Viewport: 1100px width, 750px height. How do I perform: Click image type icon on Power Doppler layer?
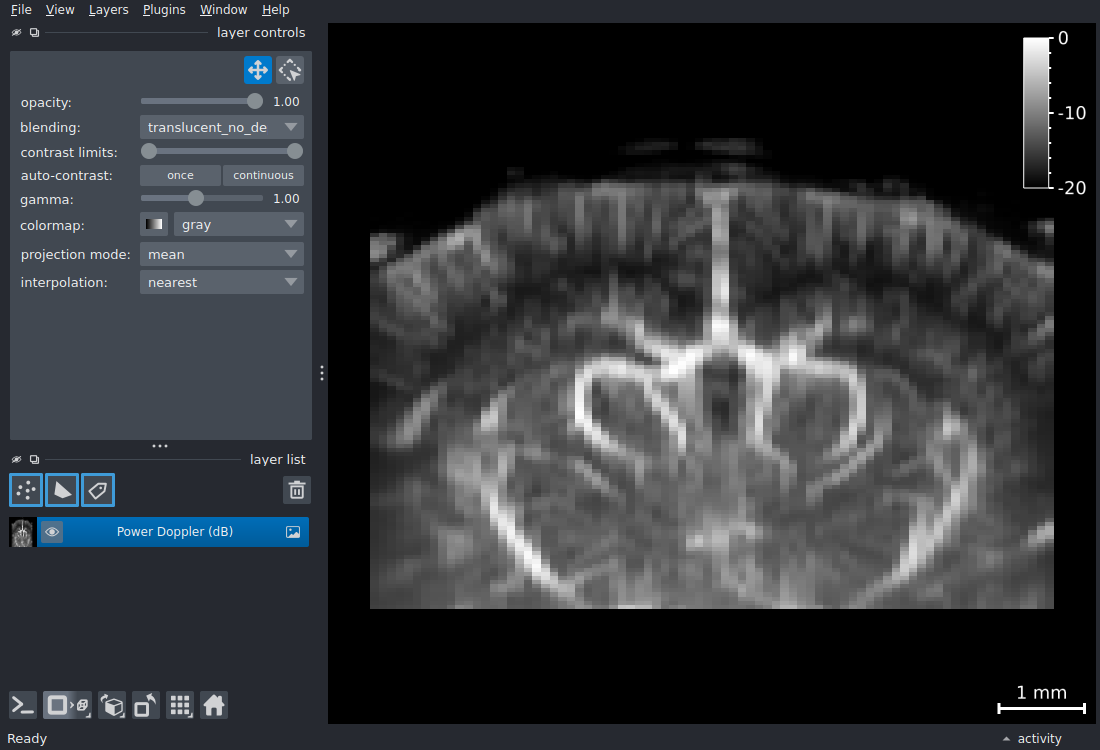pos(293,532)
